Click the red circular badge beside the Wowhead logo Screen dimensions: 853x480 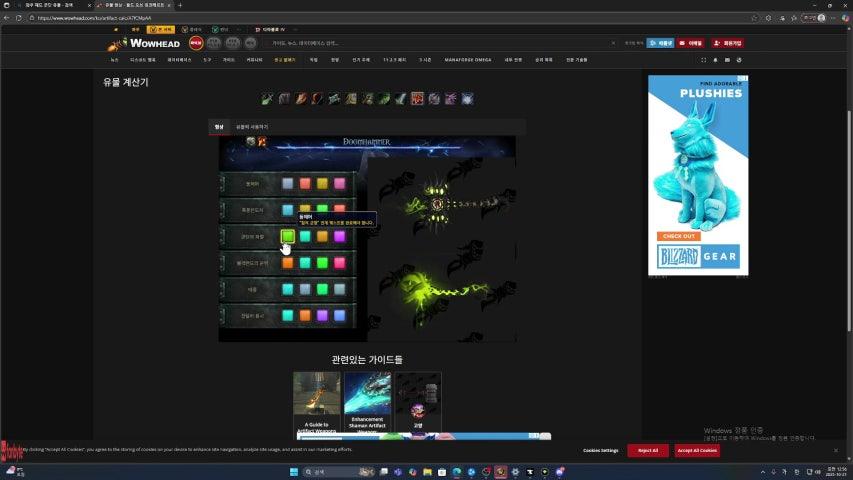click(x=197, y=43)
